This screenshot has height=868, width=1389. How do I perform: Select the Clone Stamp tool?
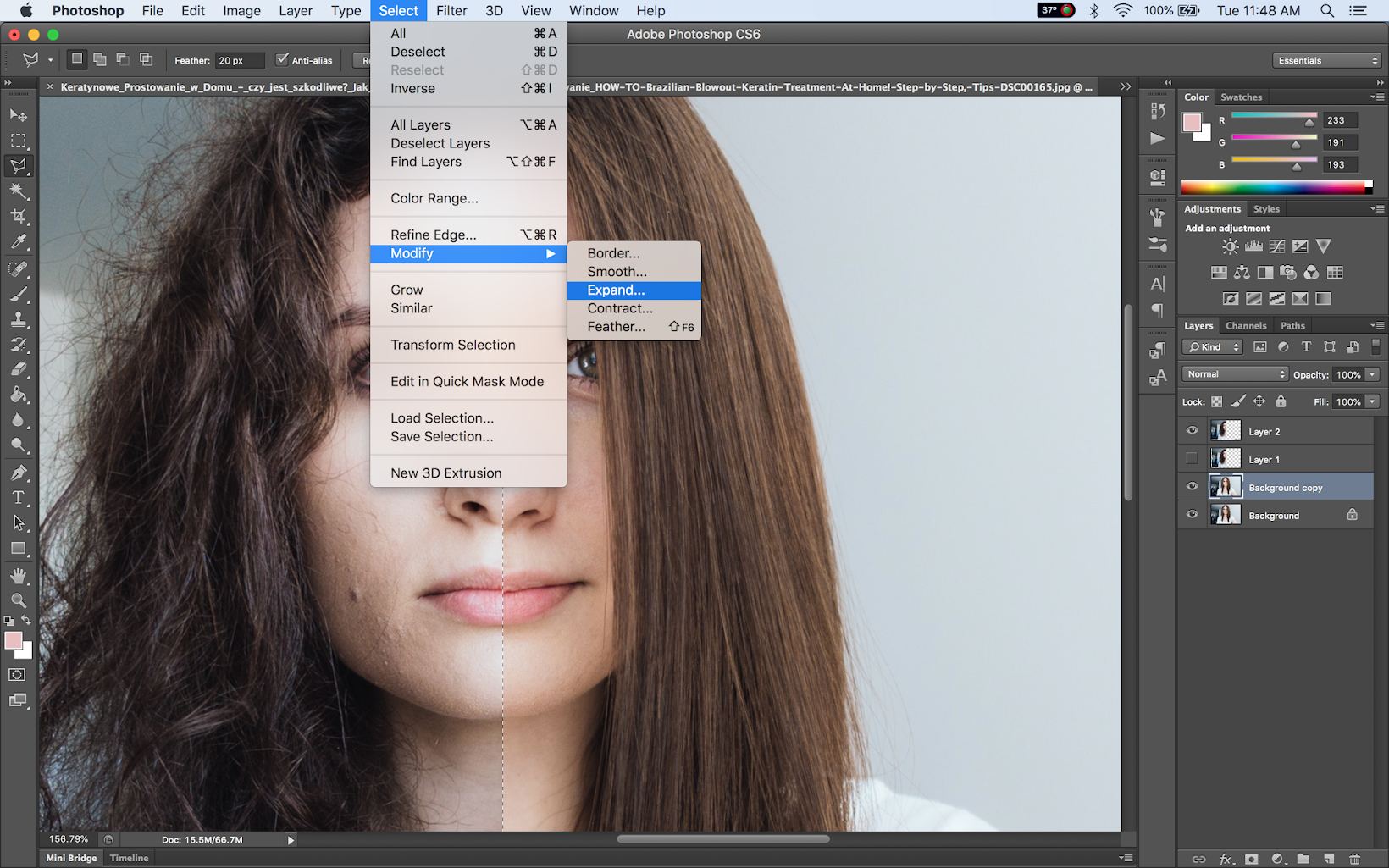tap(19, 320)
